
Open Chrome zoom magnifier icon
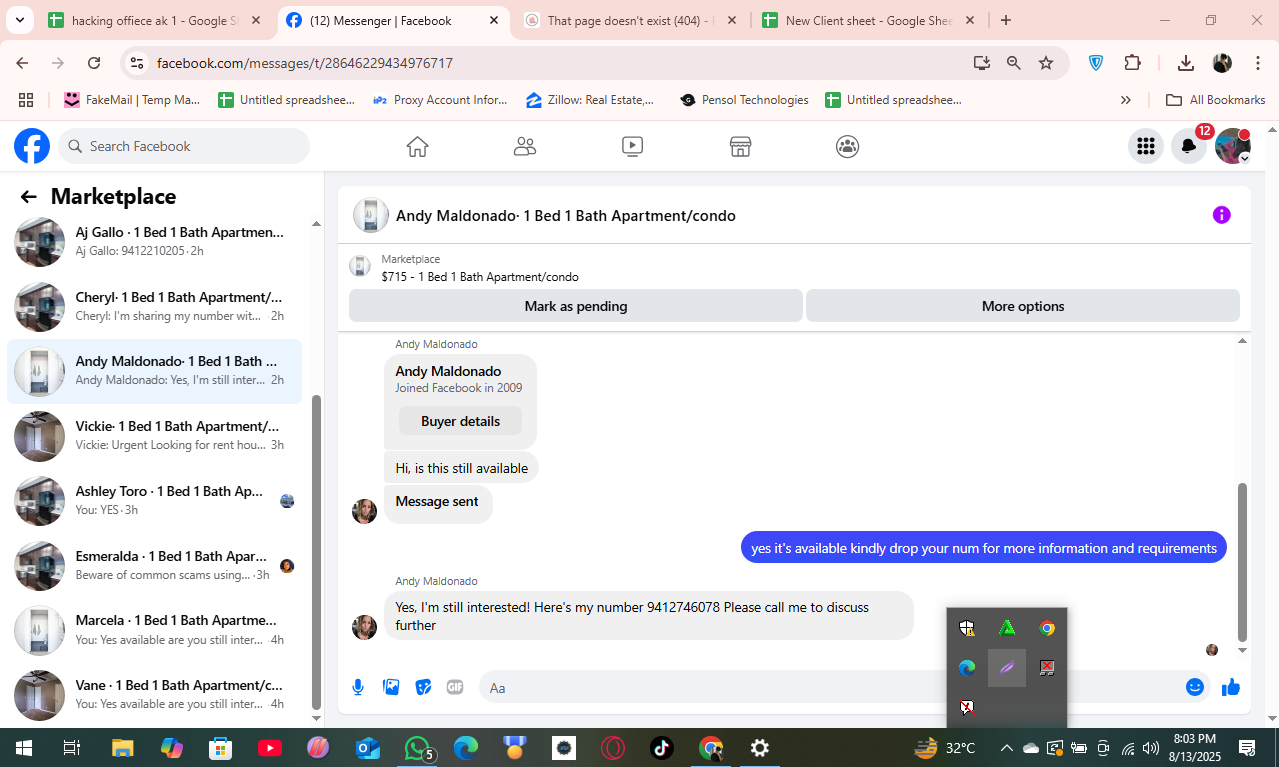pyautogui.click(x=1014, y=63)
